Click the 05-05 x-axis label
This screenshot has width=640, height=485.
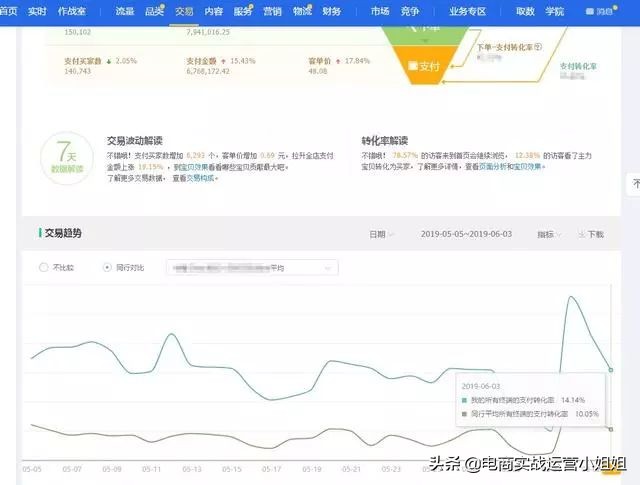click(x=32, y=469)
